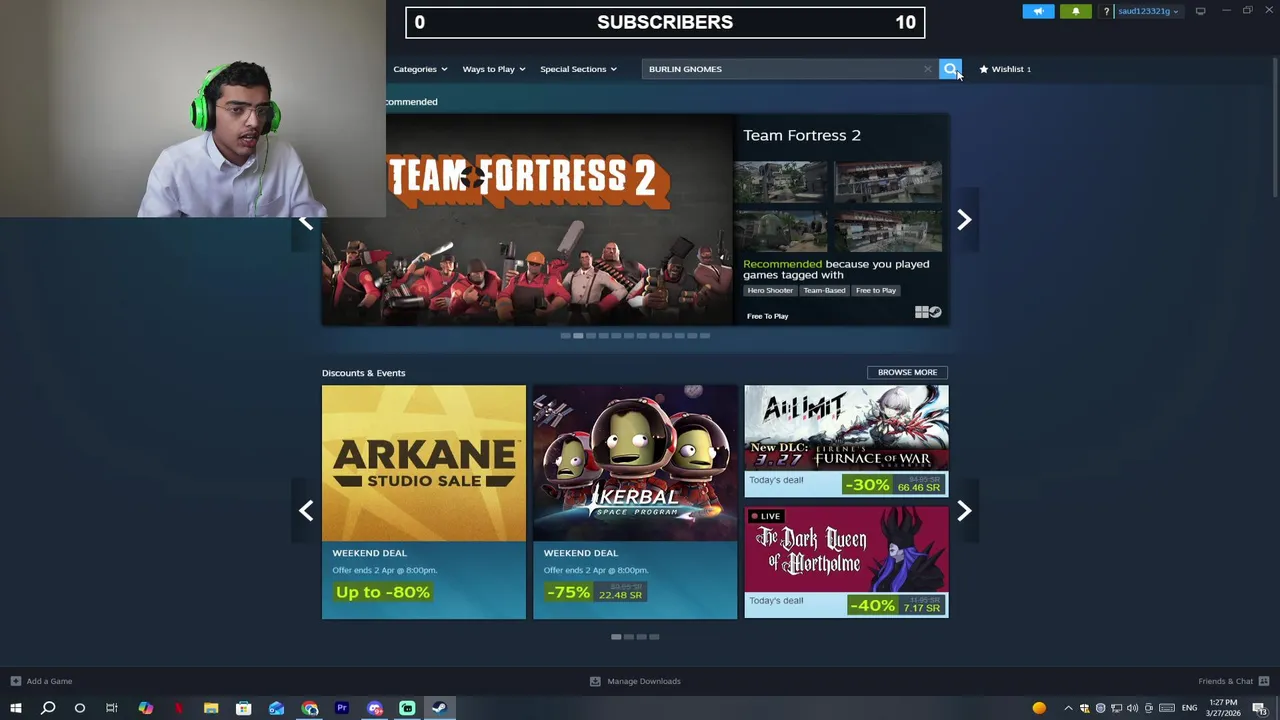Open the saud123321g account dropdown

pyautogui.click(x=1148, y=11)
